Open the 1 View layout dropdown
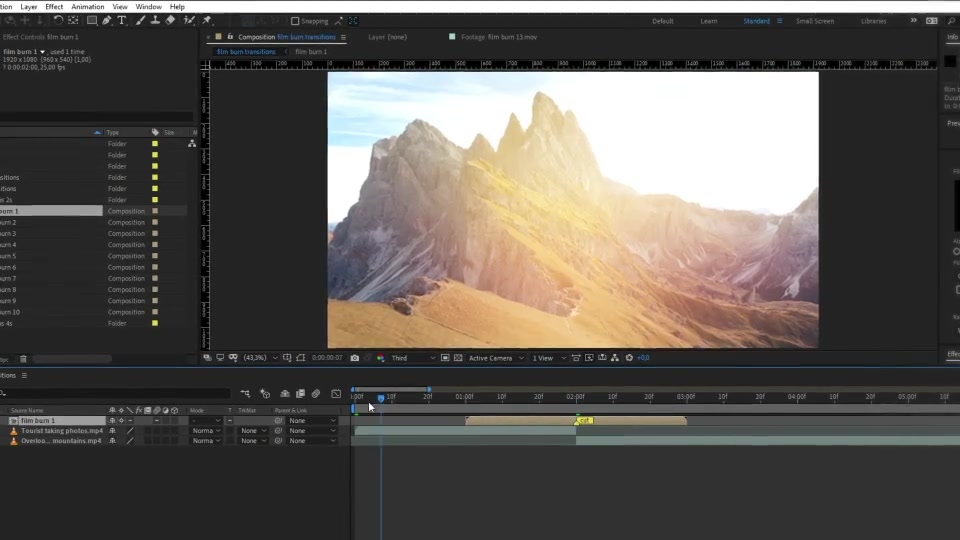Image resolution: width=960 pixels, height=540 pixels. 549,358
